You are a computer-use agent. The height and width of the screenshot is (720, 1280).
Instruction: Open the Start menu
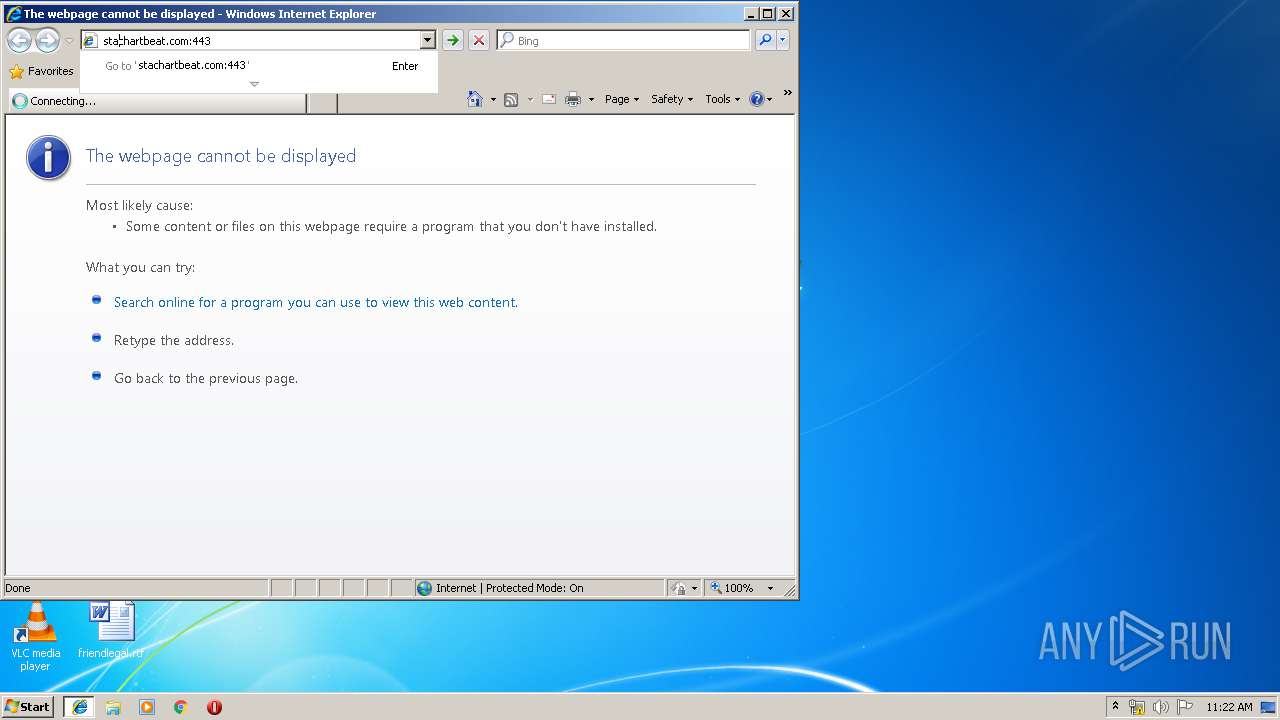click(28, 706)
